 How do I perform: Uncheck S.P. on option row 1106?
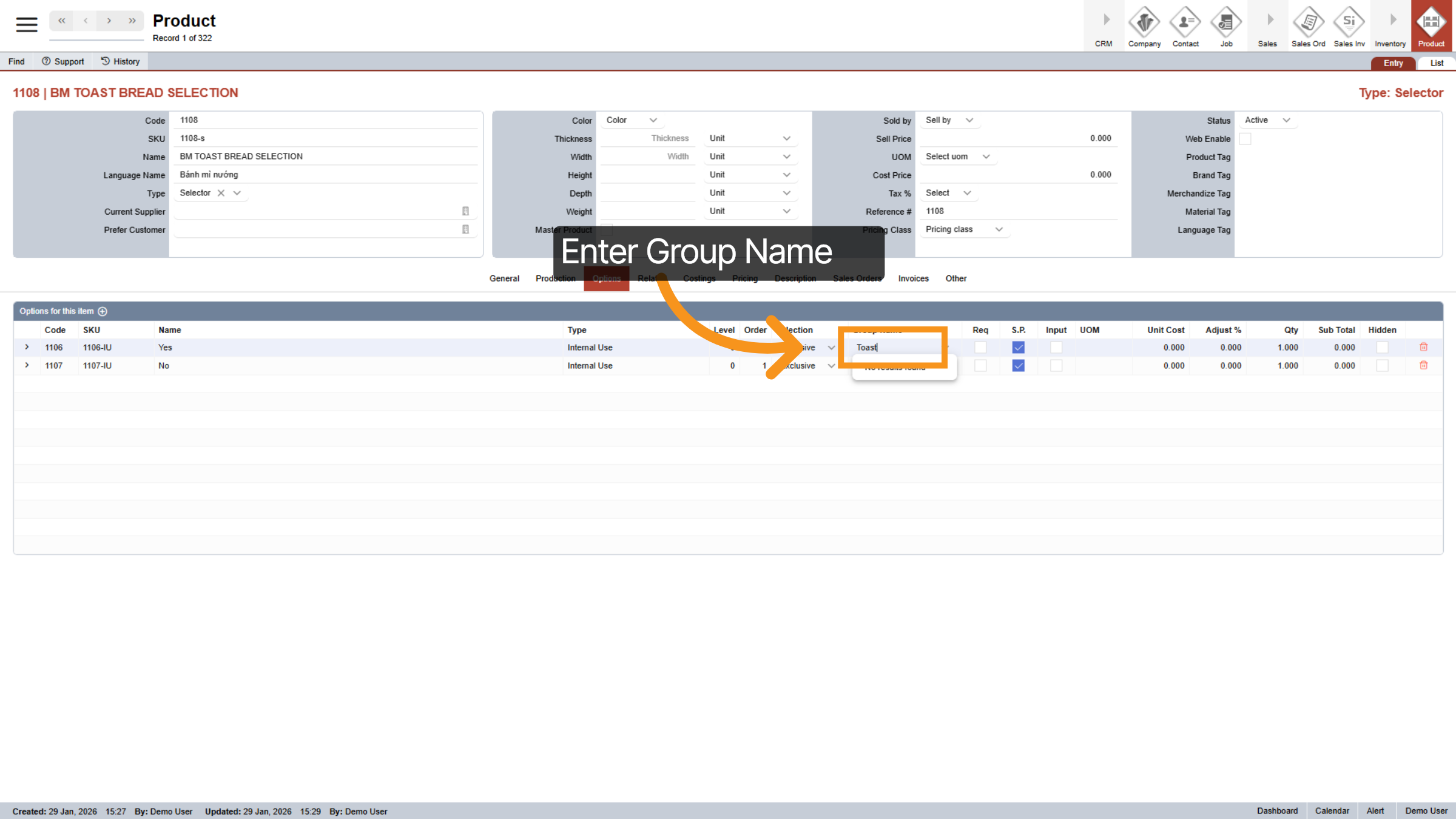(1018, 347)
